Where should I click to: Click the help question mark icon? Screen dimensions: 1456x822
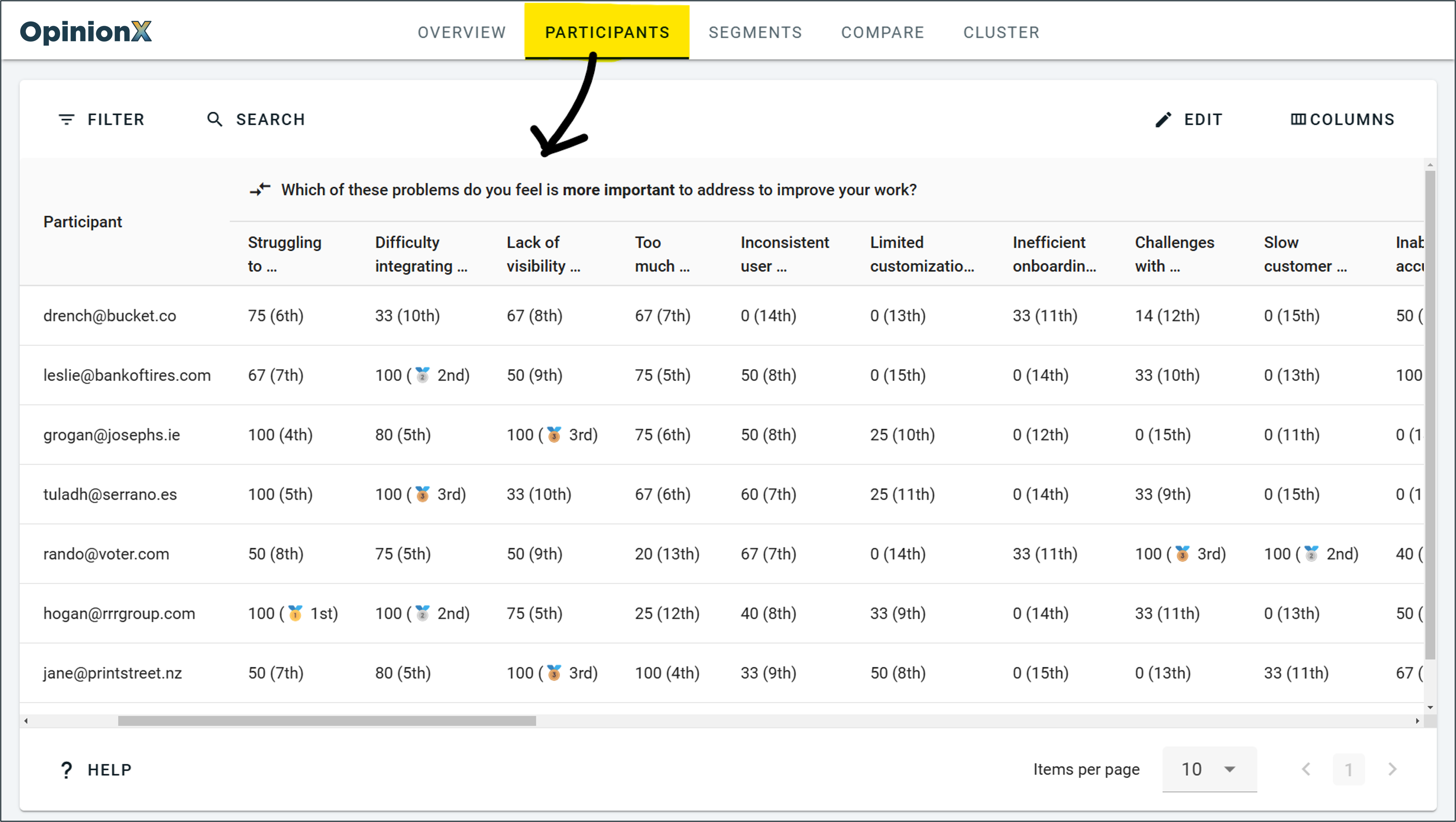[66, 770]
